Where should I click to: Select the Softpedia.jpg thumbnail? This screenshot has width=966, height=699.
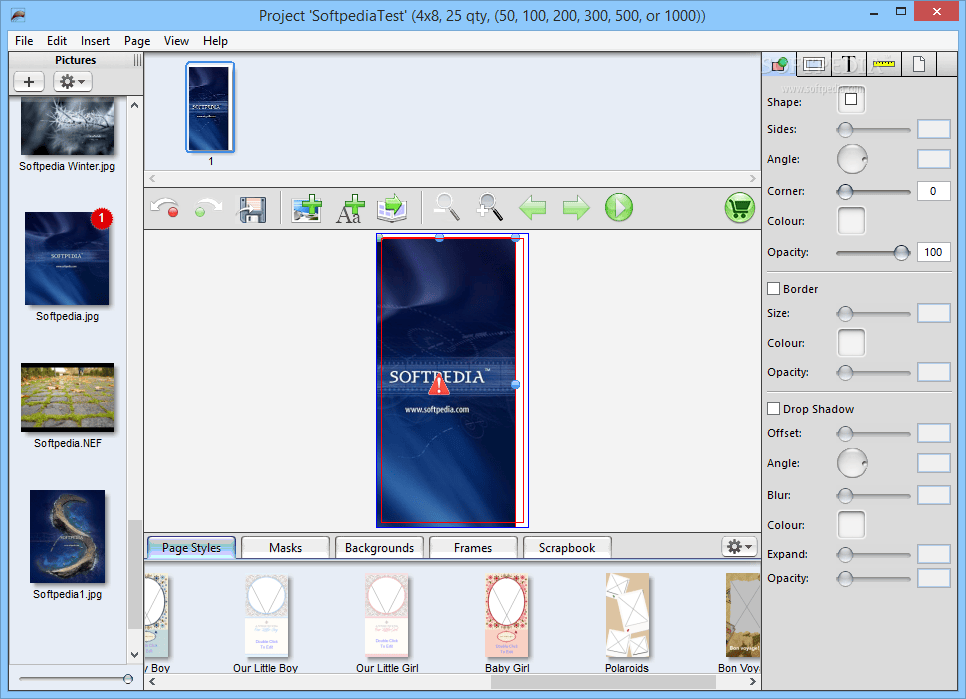click(67, 259)
